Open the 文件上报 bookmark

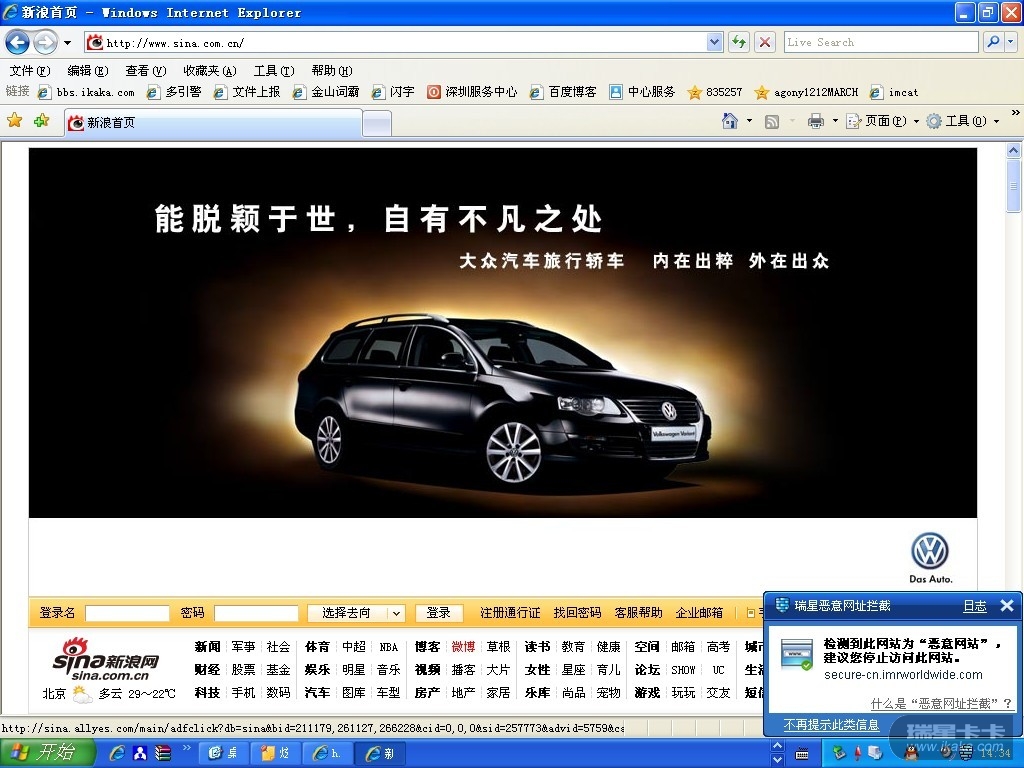[248, 92]
